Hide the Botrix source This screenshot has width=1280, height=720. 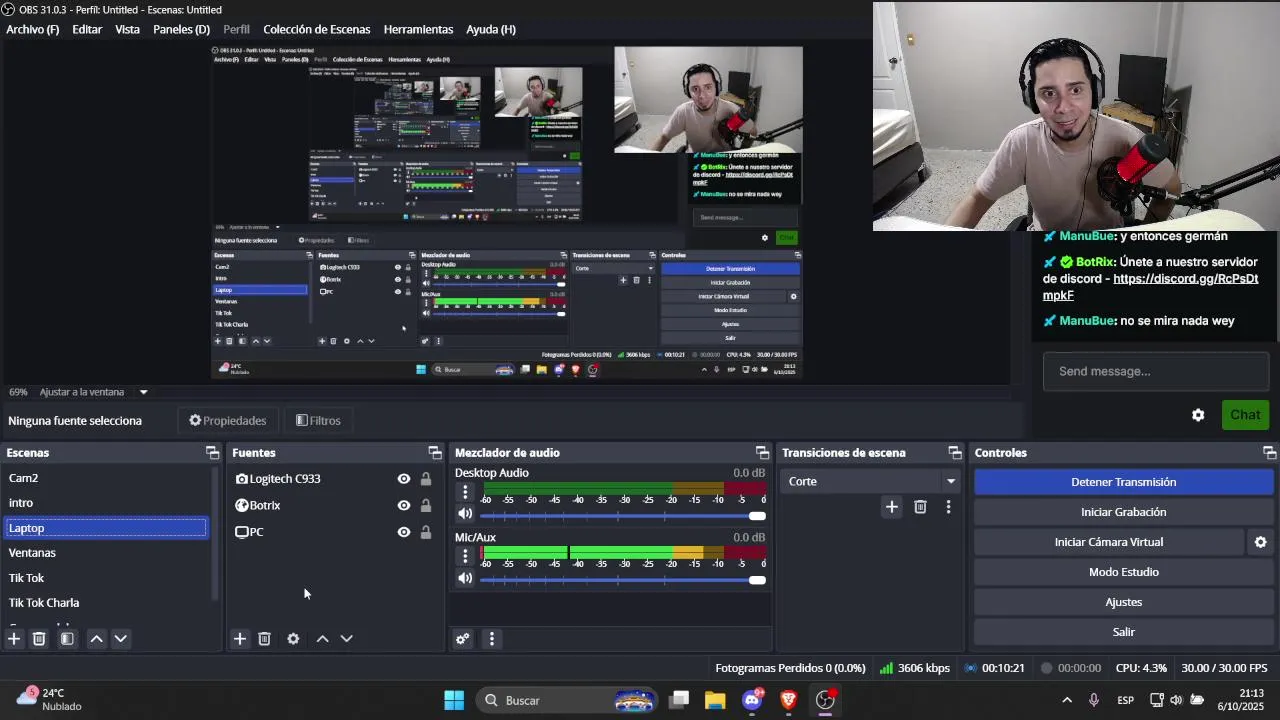tap(404, 506)
